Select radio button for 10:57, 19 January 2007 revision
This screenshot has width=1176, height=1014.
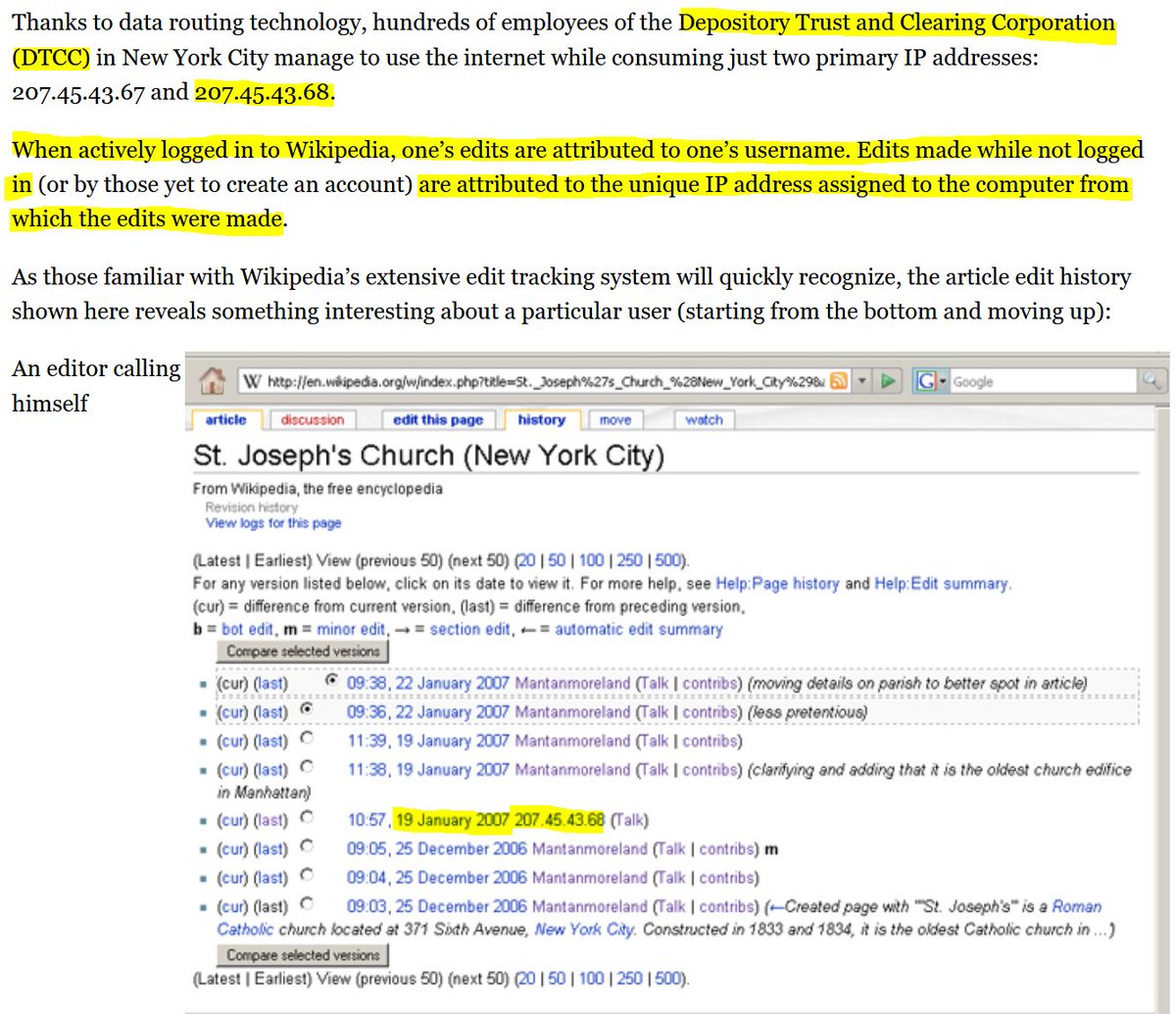point(307,816)
